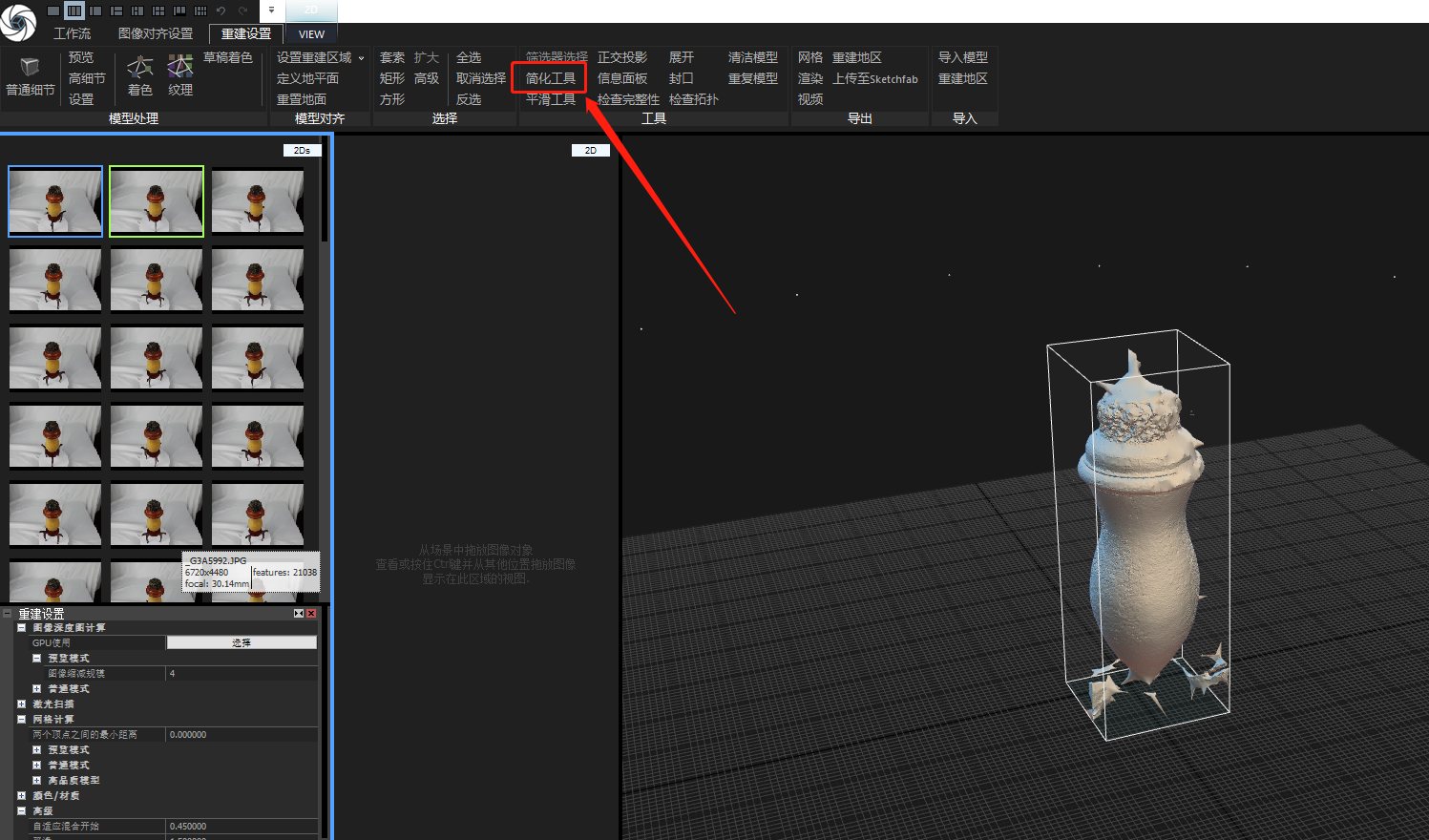This screenshot has width=1429, height=840.
Task: Click 扩大 in the 选择 group
Action: [x=427, y=57]
